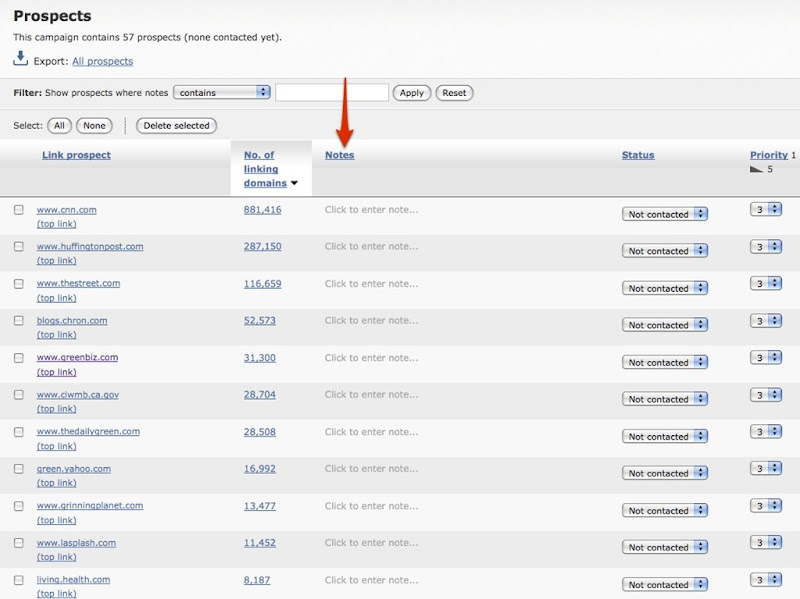Open status dropdown for green.yahoo.com

pyautogui.click(x=665, y=473)
